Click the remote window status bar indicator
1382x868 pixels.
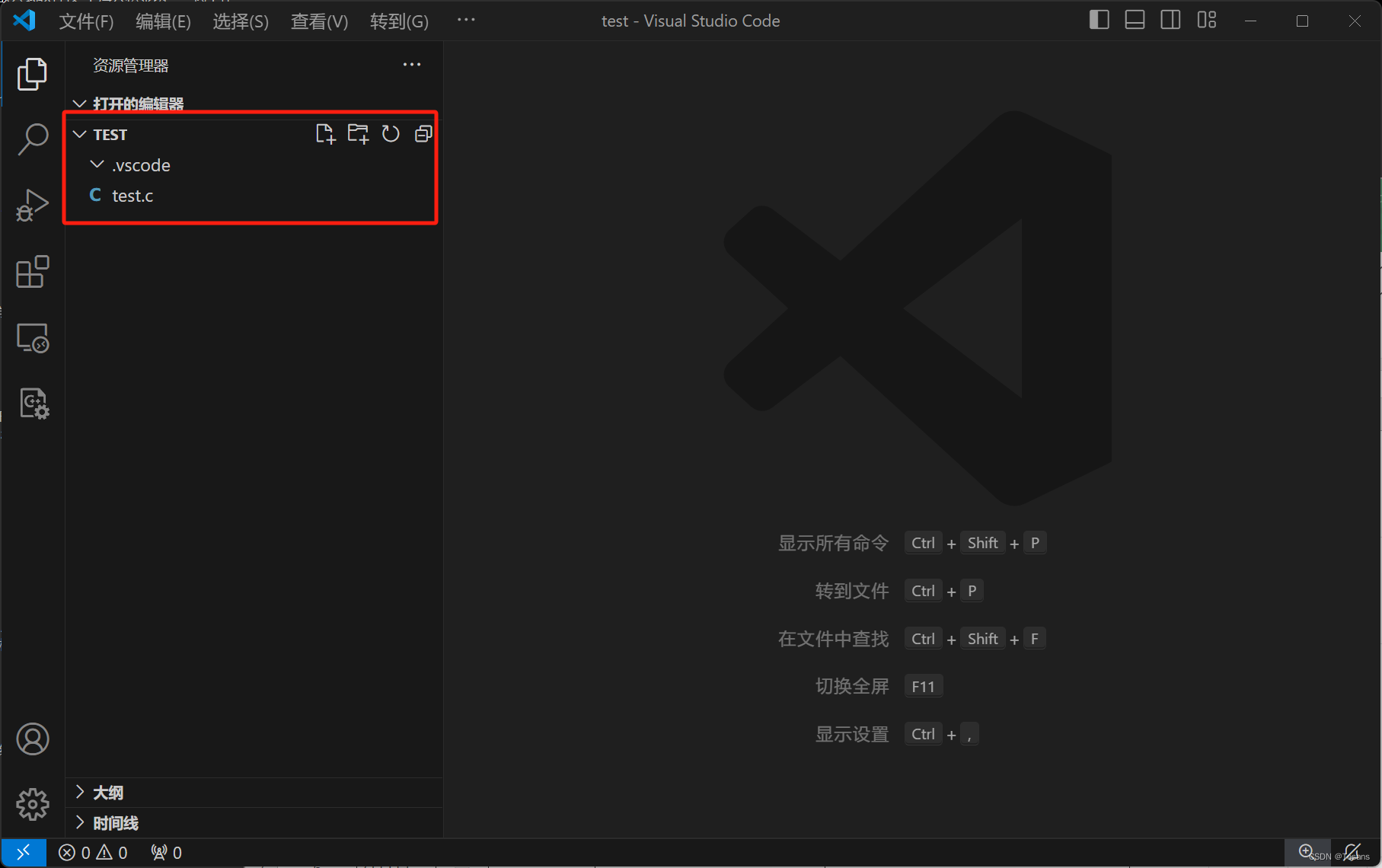[24, 852]
